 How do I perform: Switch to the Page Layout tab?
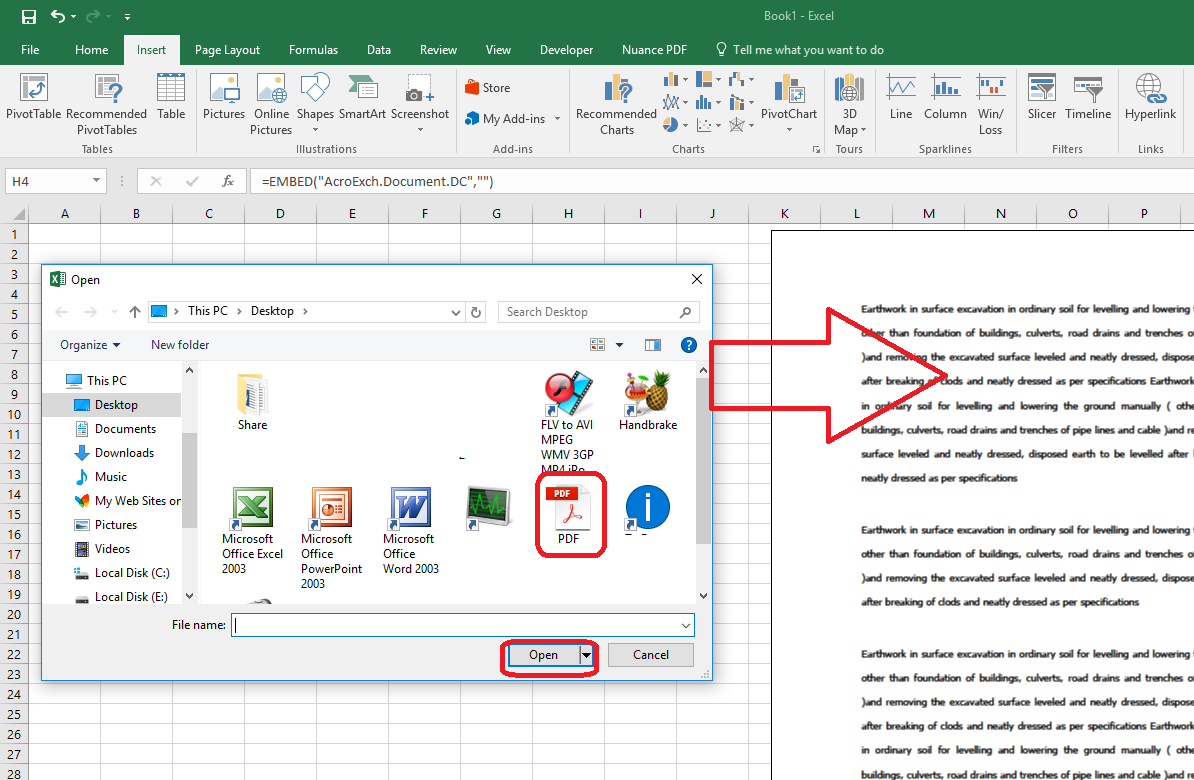tap(227, 50)
